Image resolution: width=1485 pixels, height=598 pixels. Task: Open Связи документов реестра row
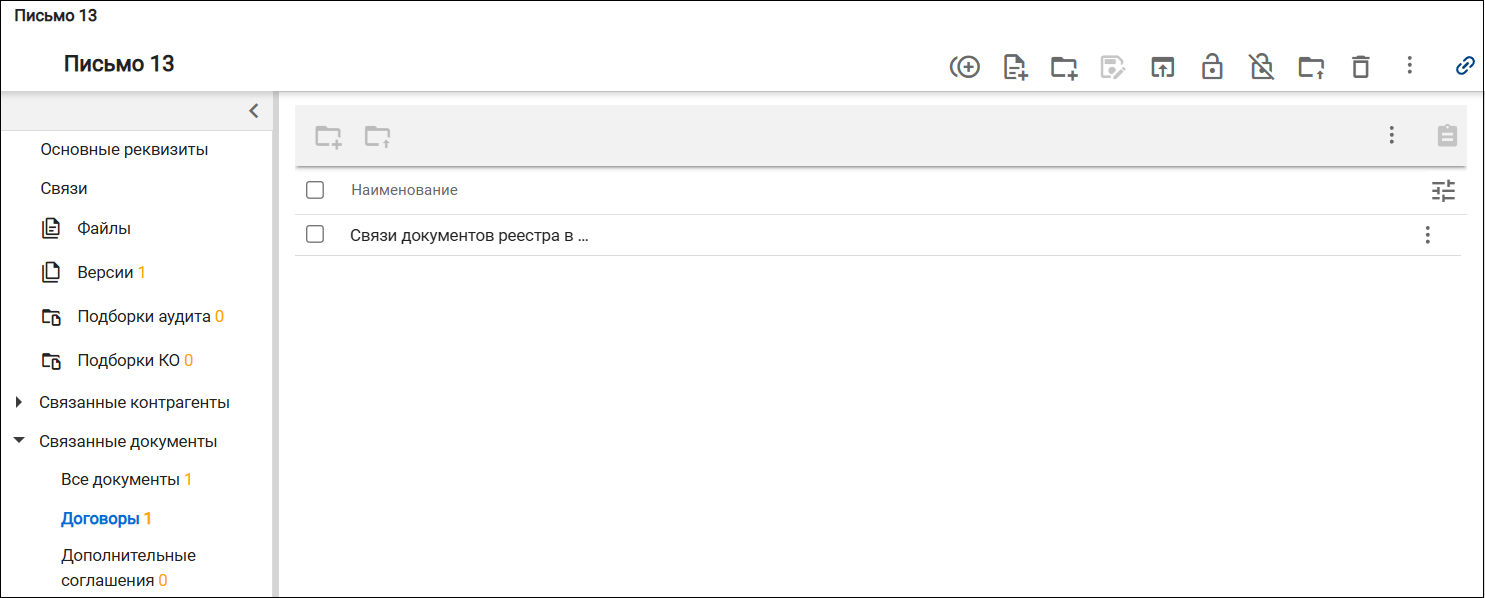[469, 236]
